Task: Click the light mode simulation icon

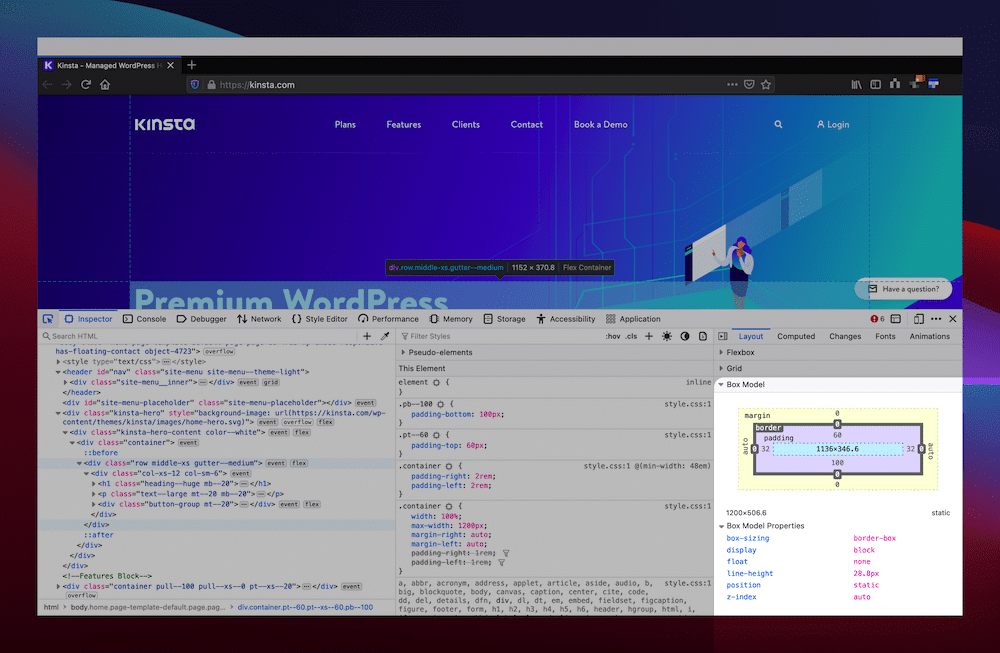Action: 666,336
